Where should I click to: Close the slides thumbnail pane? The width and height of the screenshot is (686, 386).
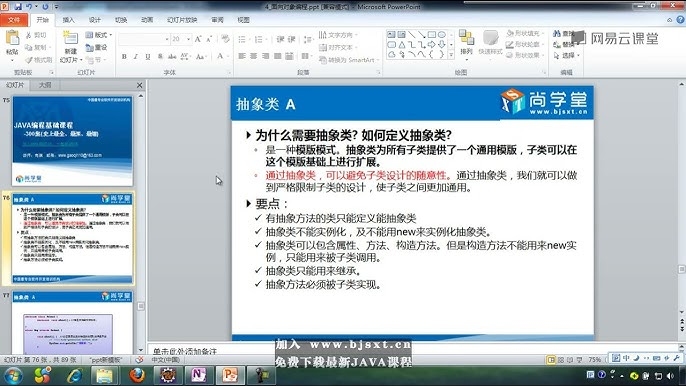(140, 85)
